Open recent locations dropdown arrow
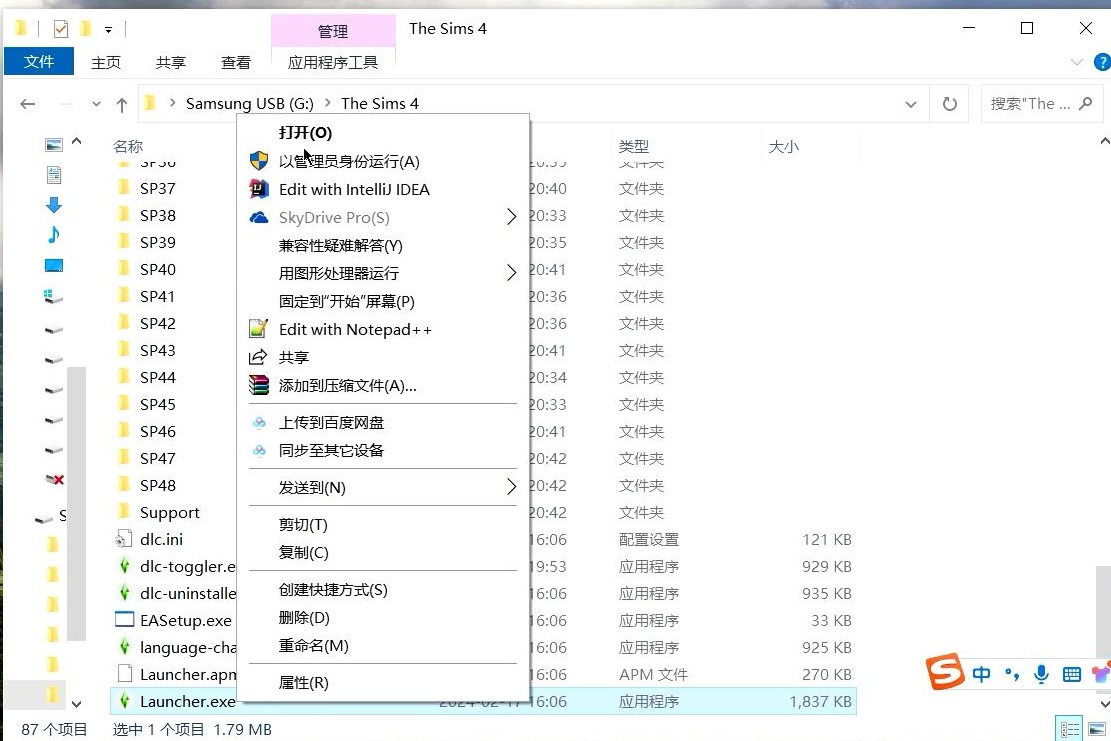The image size is (1111, 741). (96, 104)
